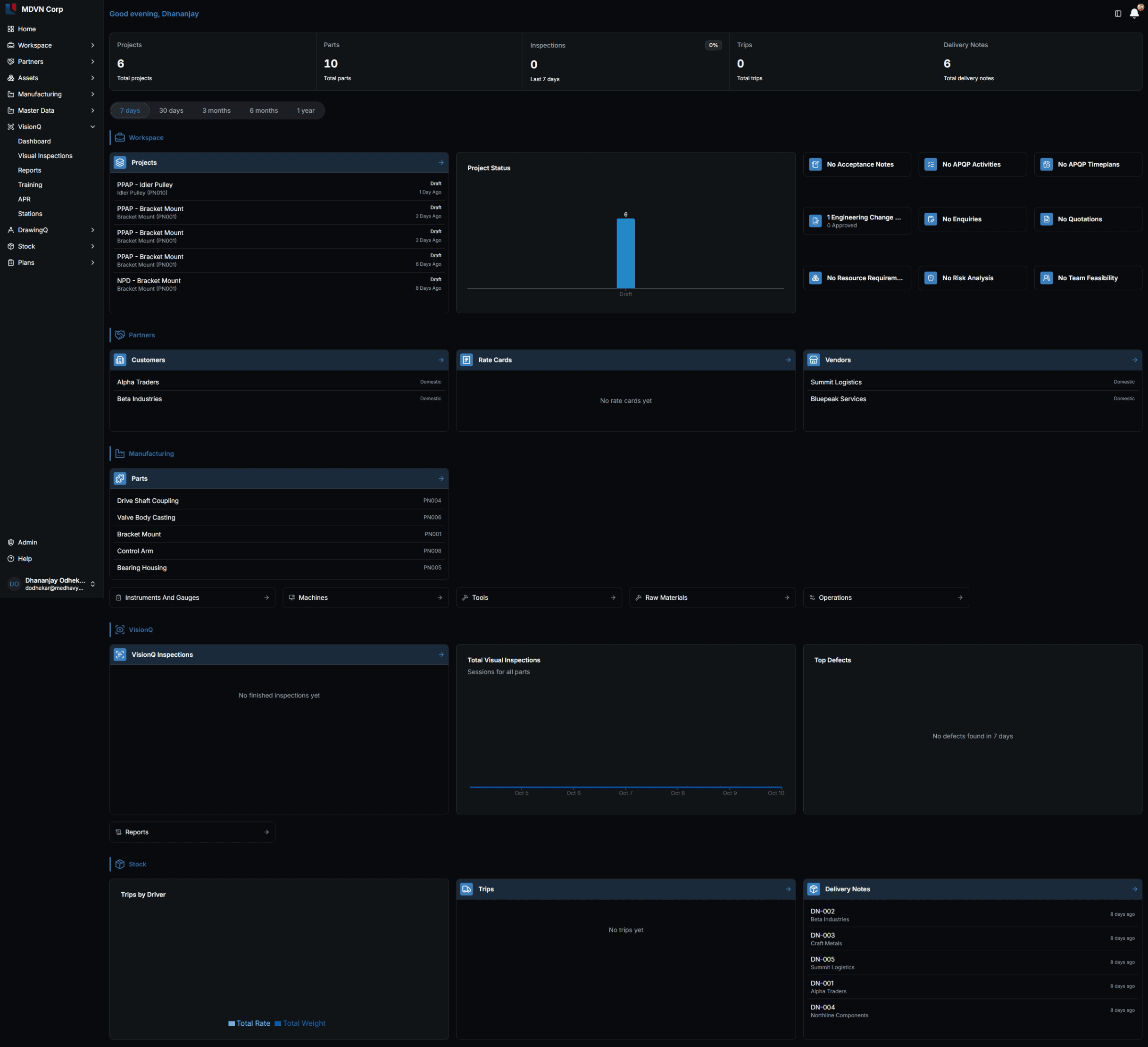Click the Projects card layers icon

pyautogui.click(x=120, y=162)
